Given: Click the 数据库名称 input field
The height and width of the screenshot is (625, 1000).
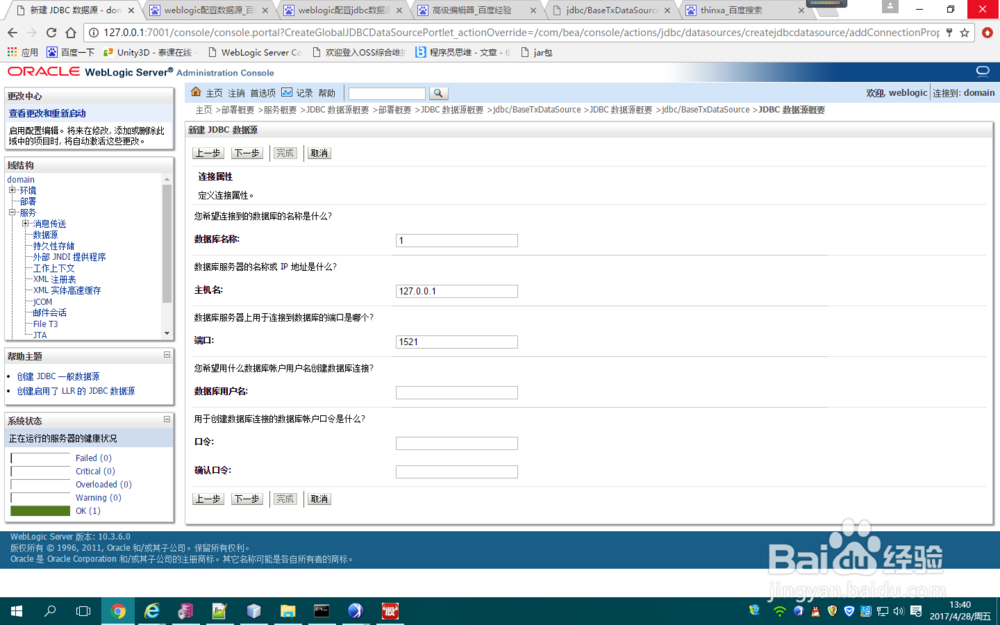Looking at the screenshot, I should click(457, 240).
